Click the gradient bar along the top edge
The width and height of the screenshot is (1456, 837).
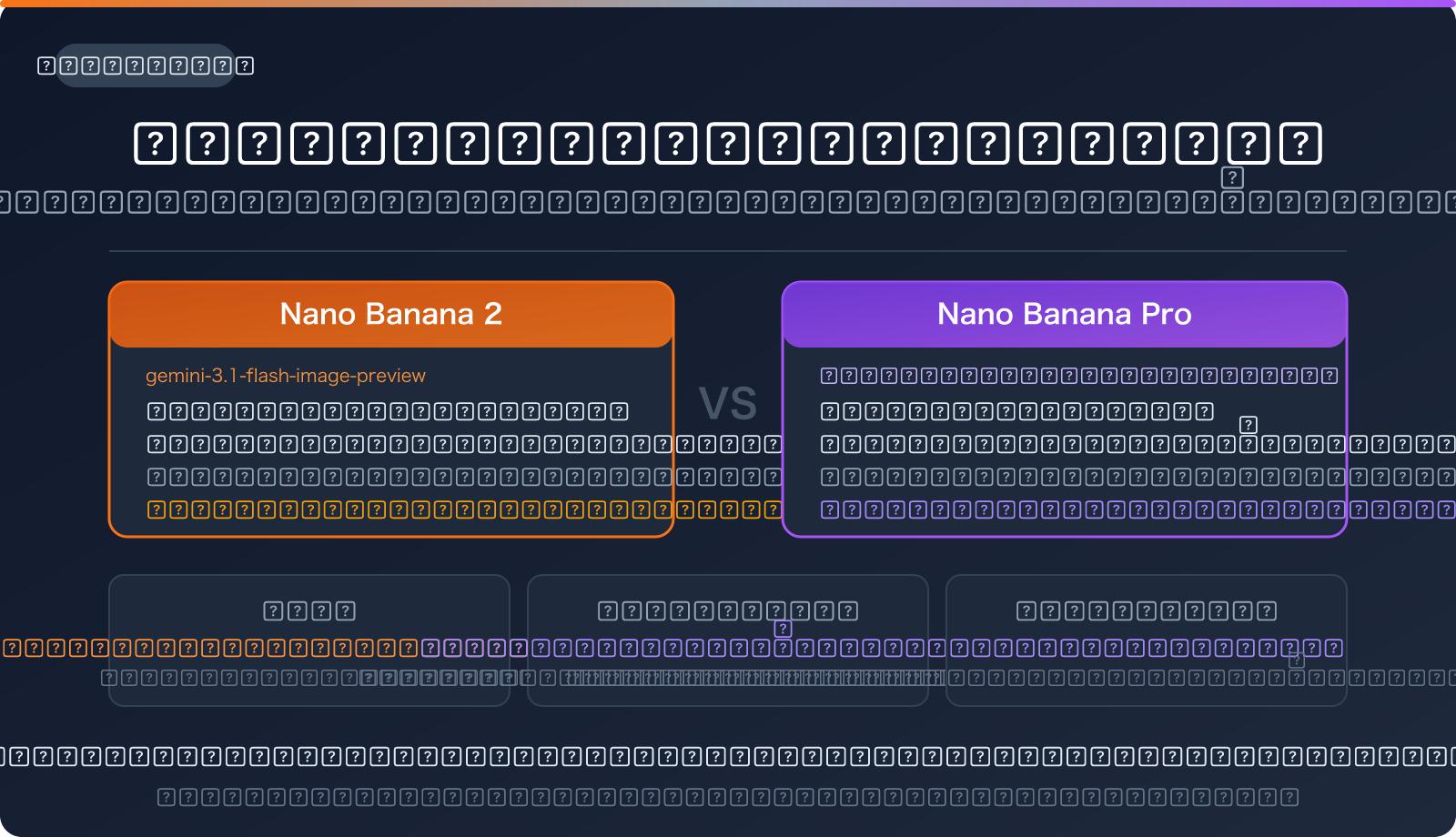click(728, 3)
